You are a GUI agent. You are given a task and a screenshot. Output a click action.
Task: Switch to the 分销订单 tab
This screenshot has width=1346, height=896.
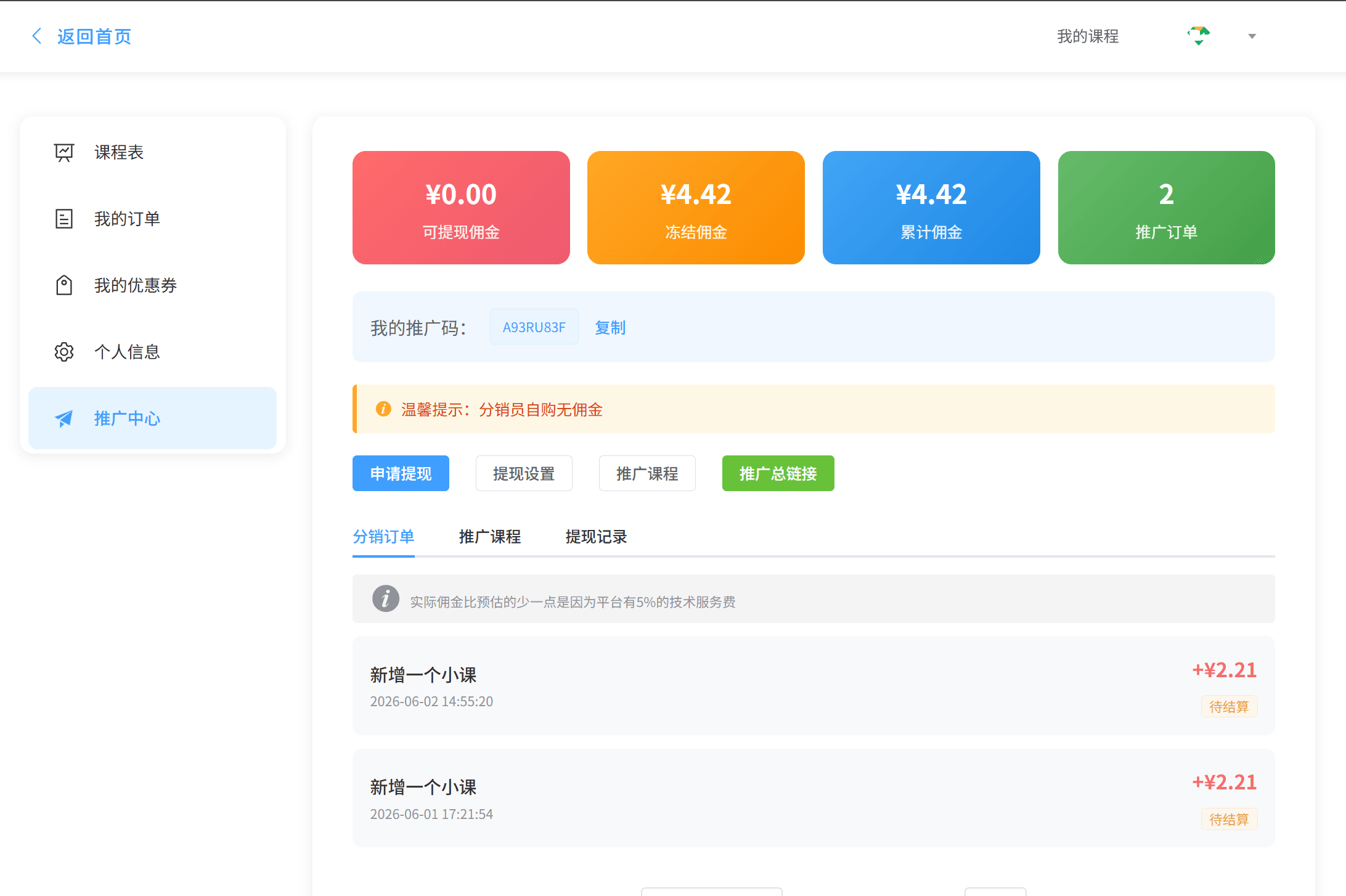click(x=383, y=537)
